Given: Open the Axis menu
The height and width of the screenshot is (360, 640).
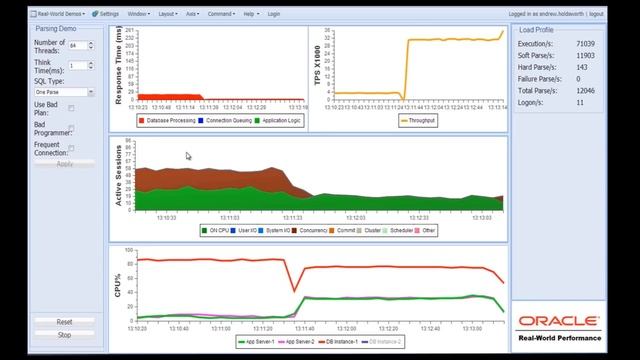Looking at the screenshot, I should [193, 14].
